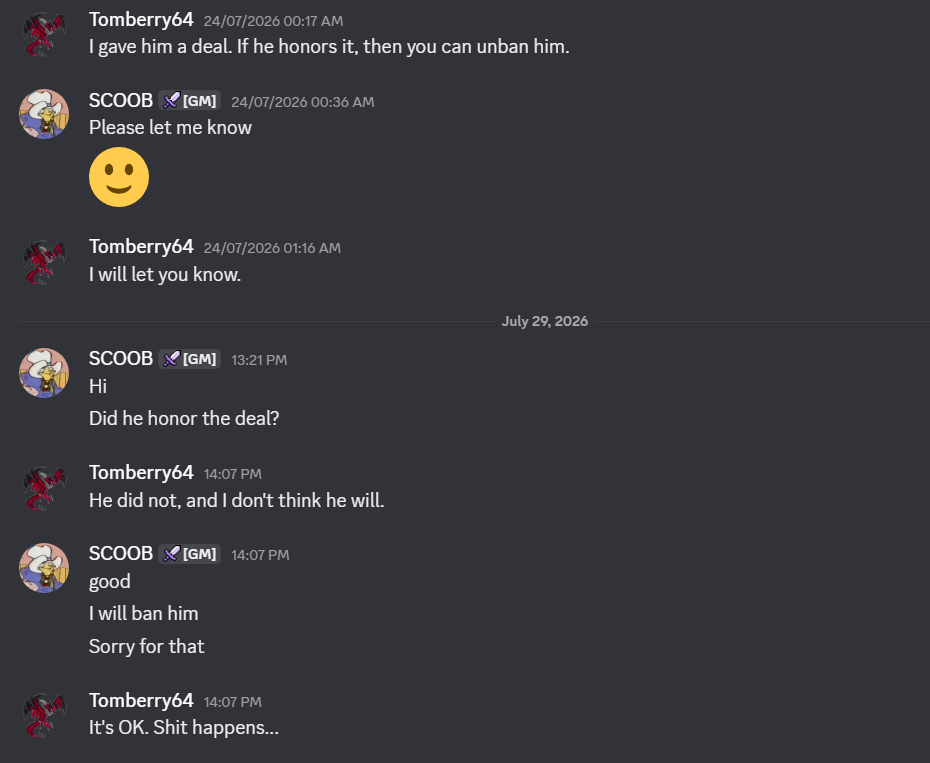Screen dimensions: 930x763
Task: Click the GM sword badge in SCOOB's 14:07 message
Action: pos(190,554)
